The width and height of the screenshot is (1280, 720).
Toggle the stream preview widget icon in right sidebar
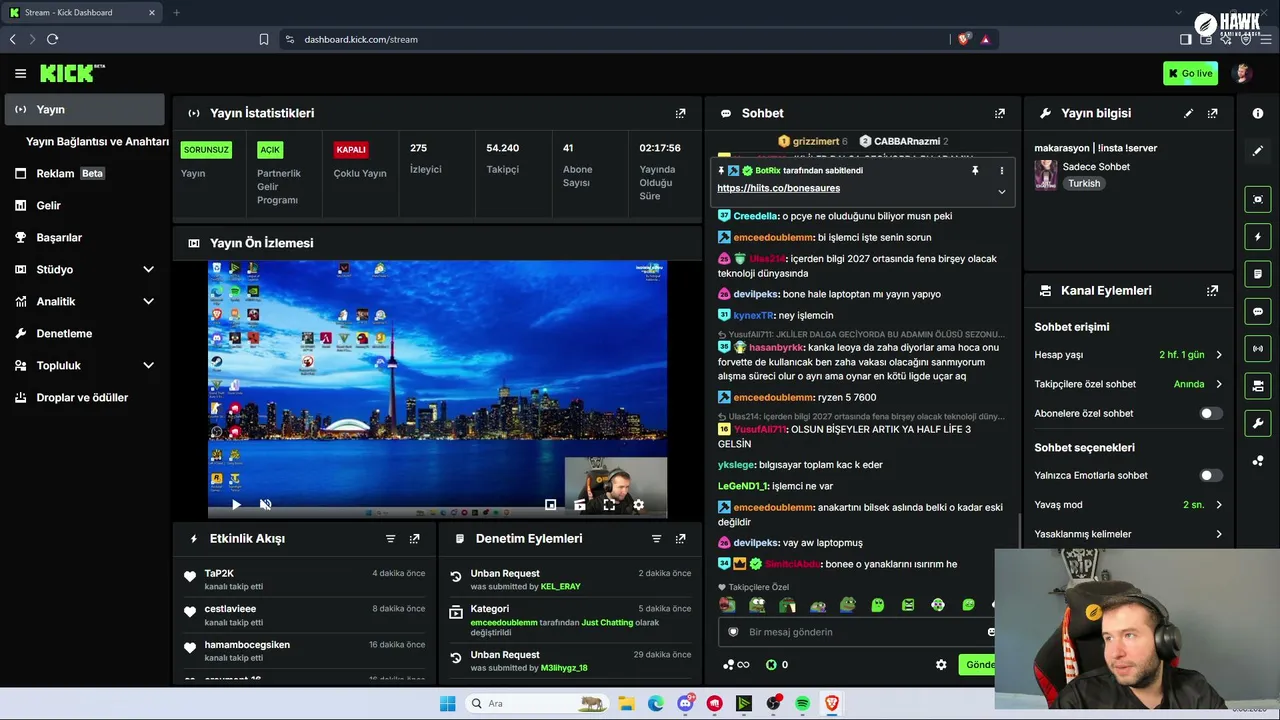coord(1258,199)
